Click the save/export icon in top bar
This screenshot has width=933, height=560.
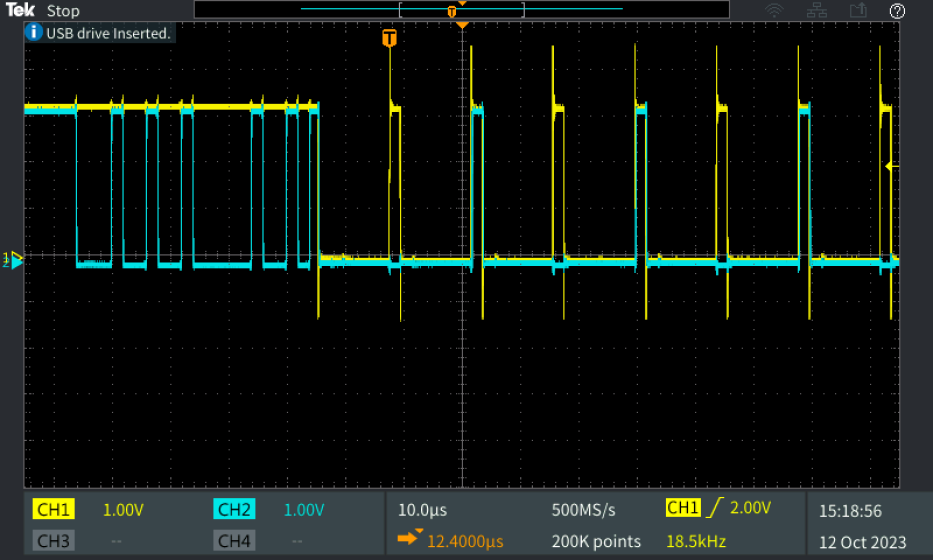click(x=857, y=11)
